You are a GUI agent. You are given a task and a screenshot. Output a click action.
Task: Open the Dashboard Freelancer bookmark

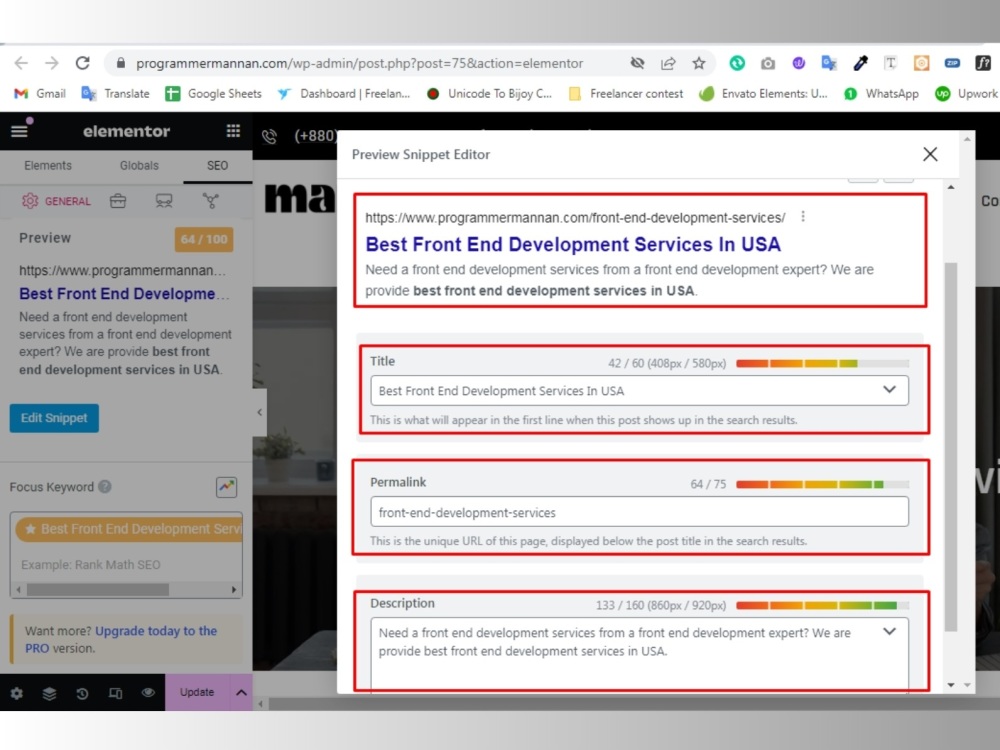[344, 94]
